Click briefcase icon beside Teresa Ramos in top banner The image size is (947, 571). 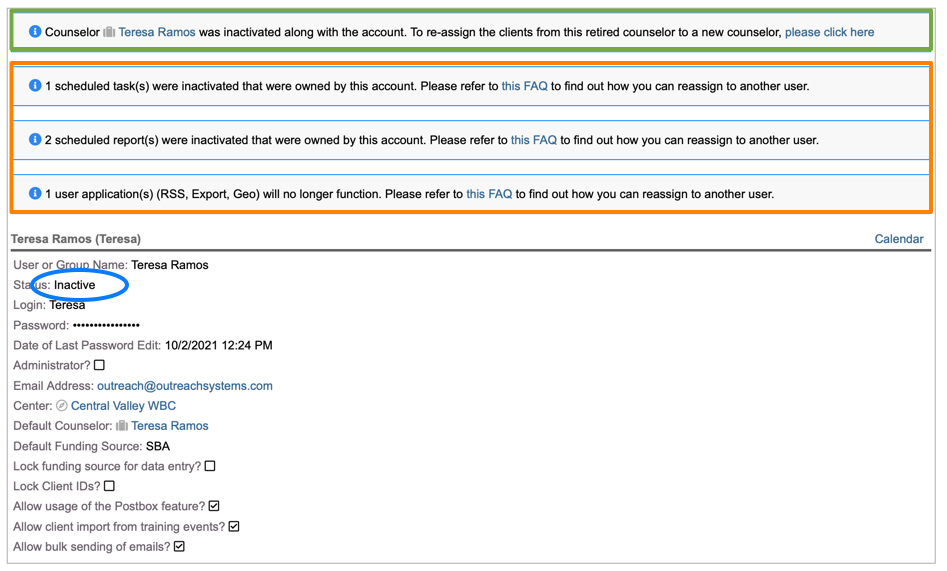click(109, 33)
